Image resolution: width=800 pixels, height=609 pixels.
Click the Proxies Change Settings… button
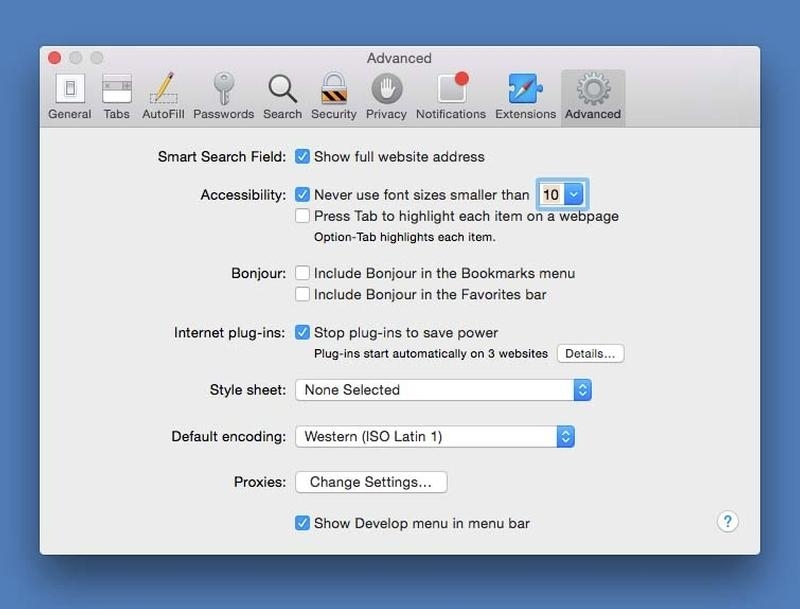click(x=371, y=482)
